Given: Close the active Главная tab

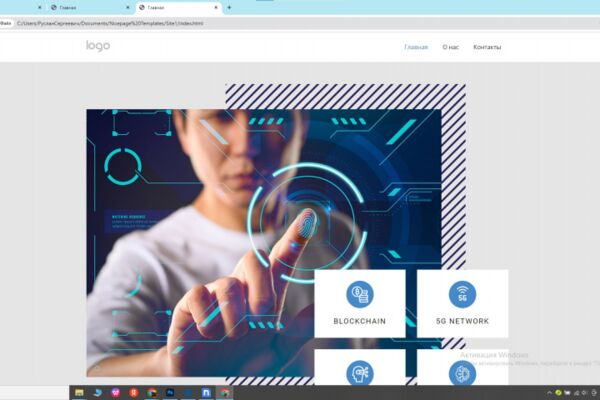Looking at the screenshot, I should [216, 7].
